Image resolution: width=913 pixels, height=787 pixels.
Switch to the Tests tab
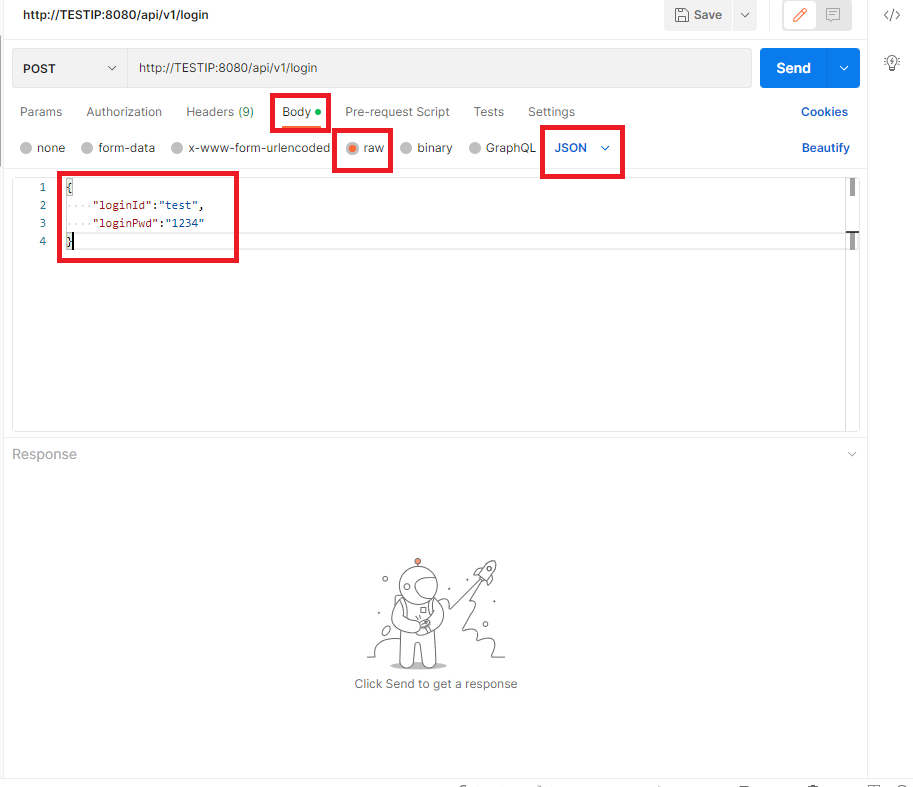(x=489, y=112)
